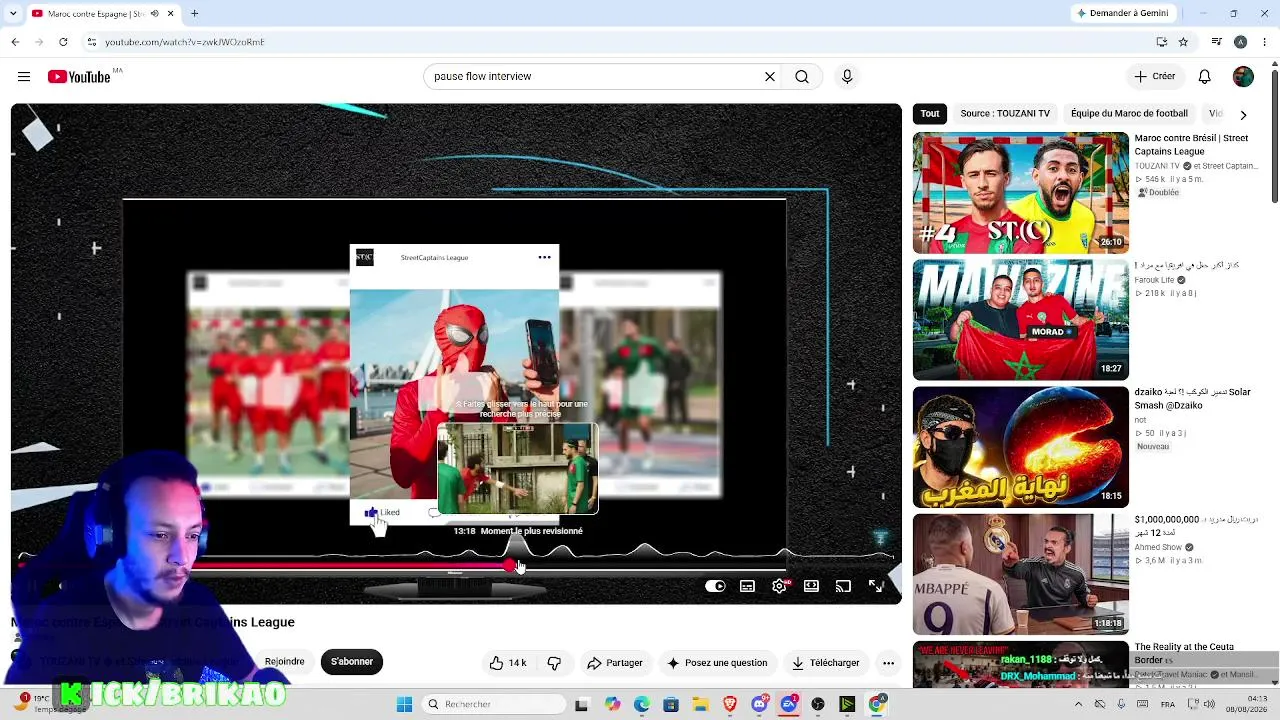Viewport: 1280px width, 720px height.
Task: Toggle theater mode in the player
Action: click(x=811, y=586)
